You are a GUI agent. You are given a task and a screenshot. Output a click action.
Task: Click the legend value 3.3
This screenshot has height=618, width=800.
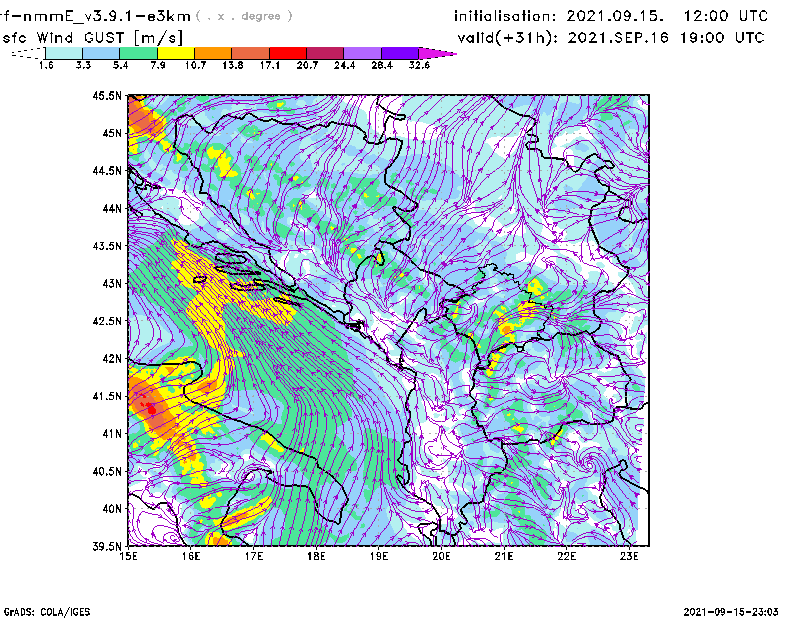83,65
